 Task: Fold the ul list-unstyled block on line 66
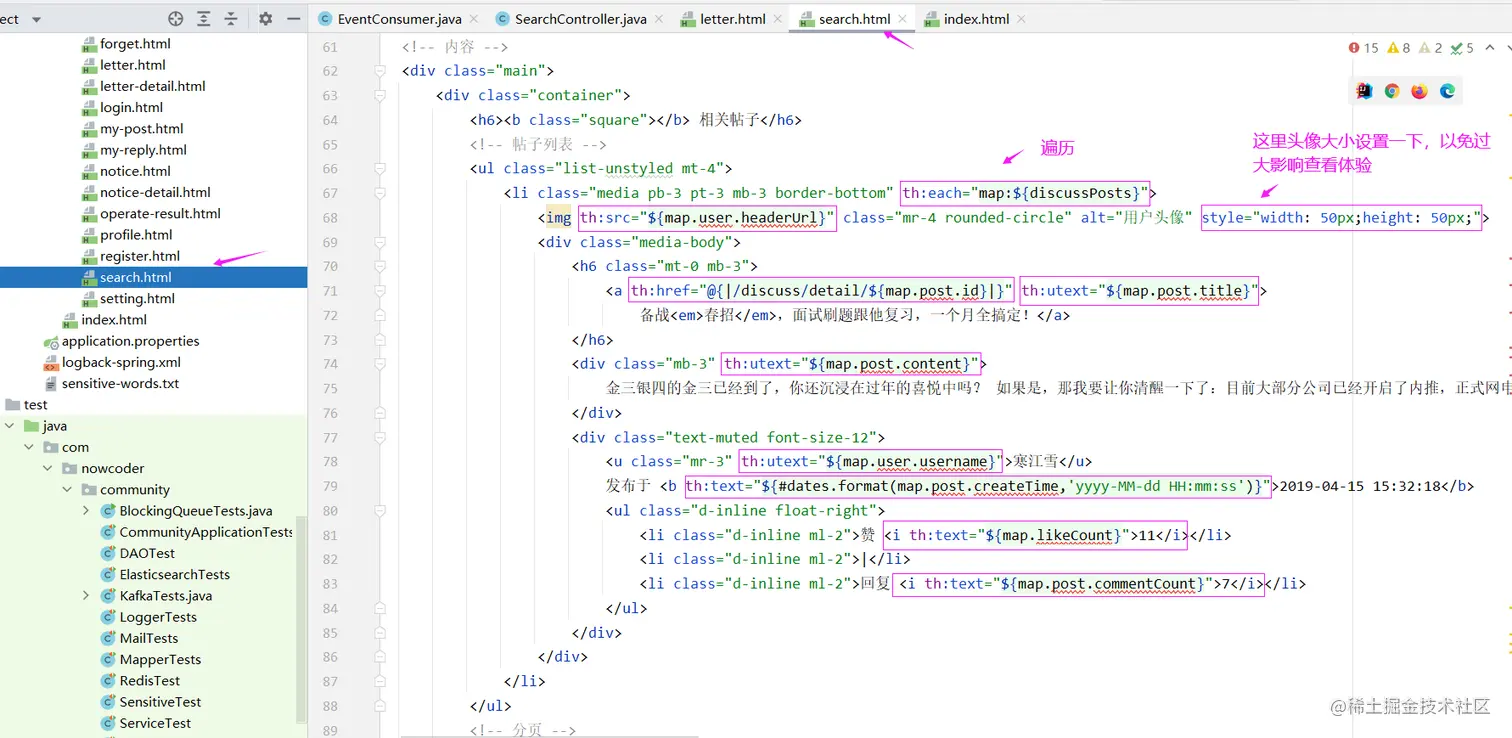380,169
